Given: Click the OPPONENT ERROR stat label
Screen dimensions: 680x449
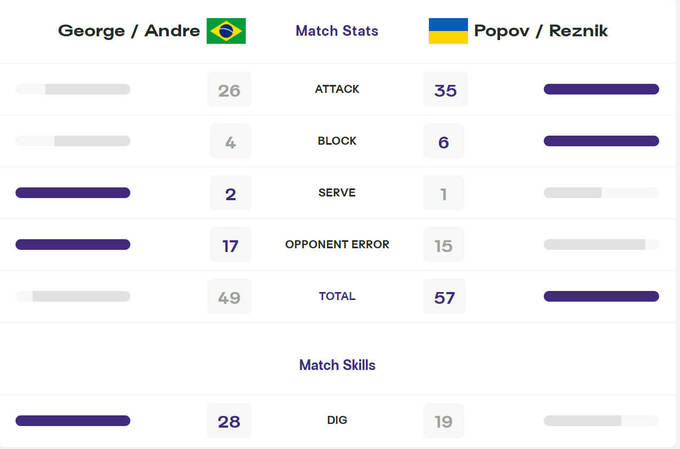Looking at the screenshot, I should click(337, 245).
